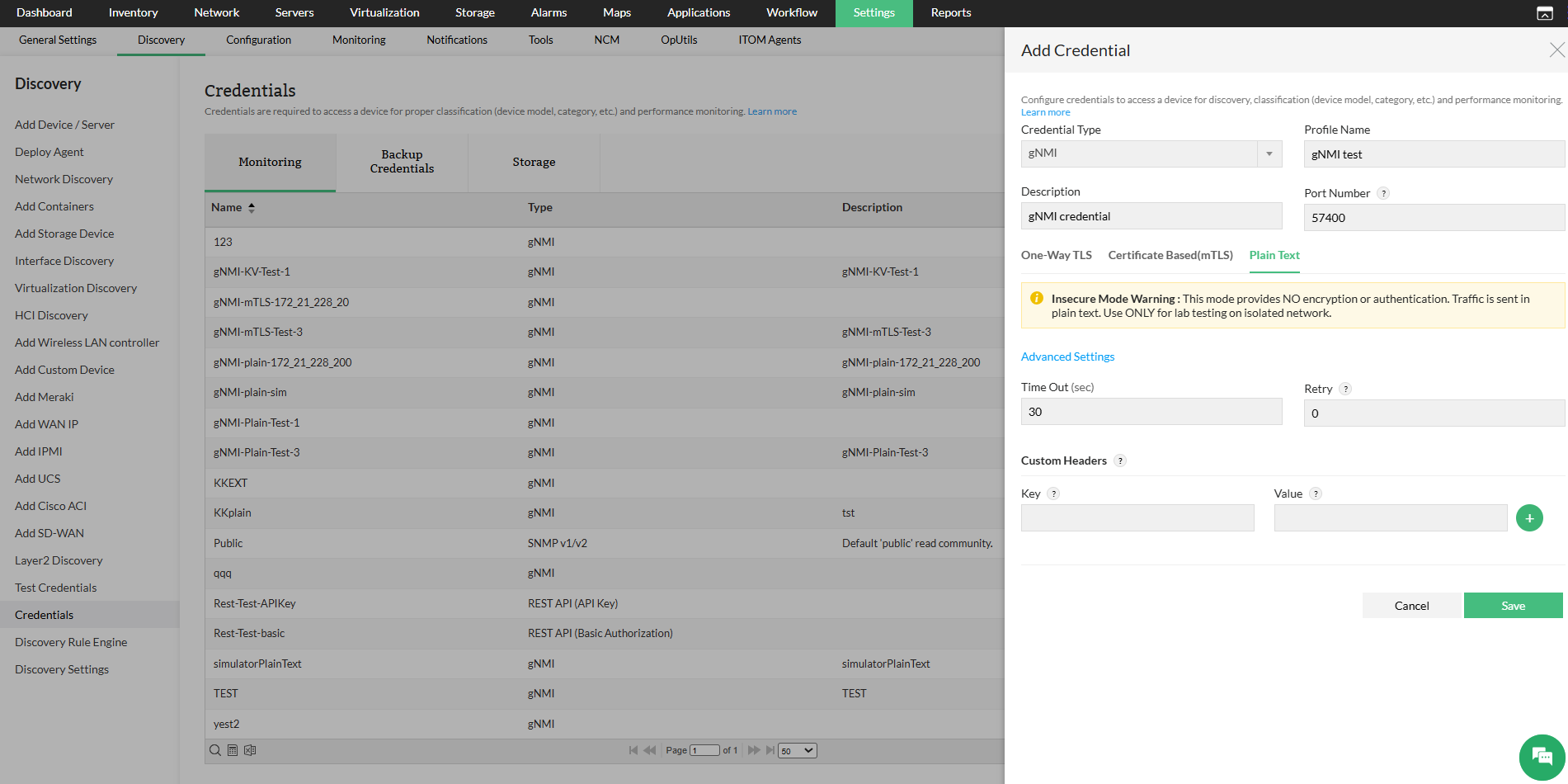The height and width of the screenshot is (784, 1568).
Task: Select the Public SNMP credential row
Action: pyautogui.click(x=605, y=543)
